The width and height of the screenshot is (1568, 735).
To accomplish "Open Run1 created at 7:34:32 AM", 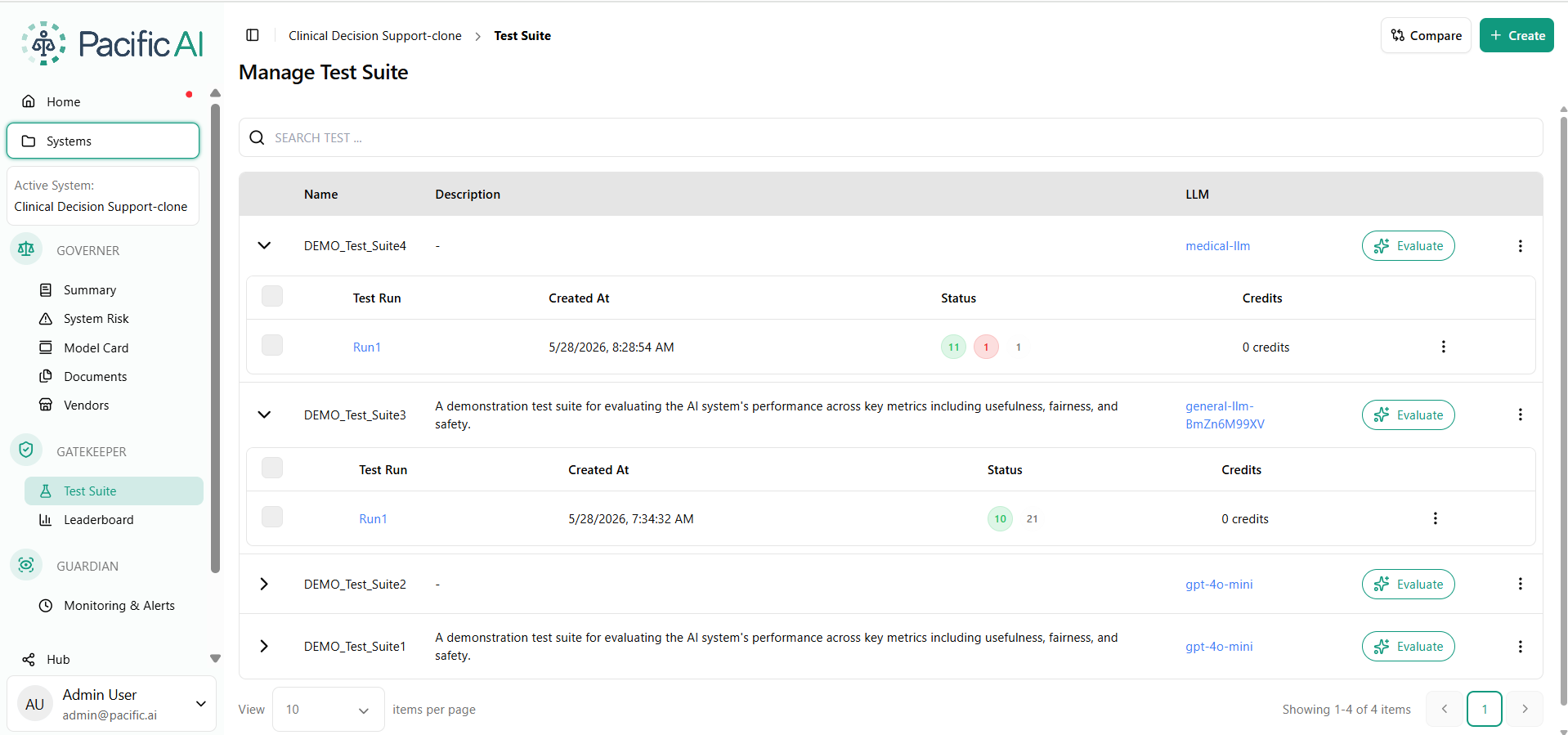I will pyautogui.click(x=373, y=519).
